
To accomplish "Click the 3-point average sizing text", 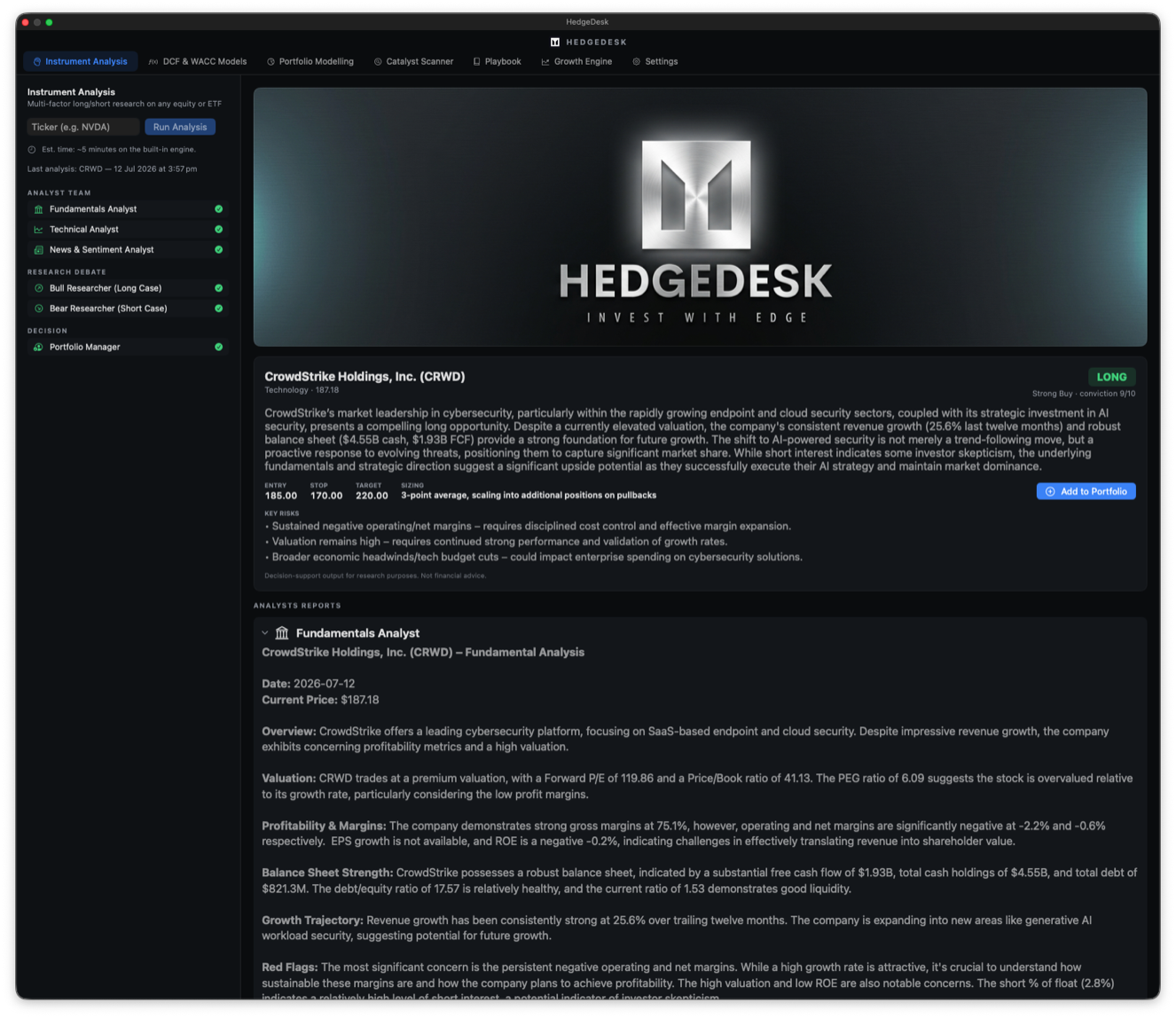I will point(529,496).
